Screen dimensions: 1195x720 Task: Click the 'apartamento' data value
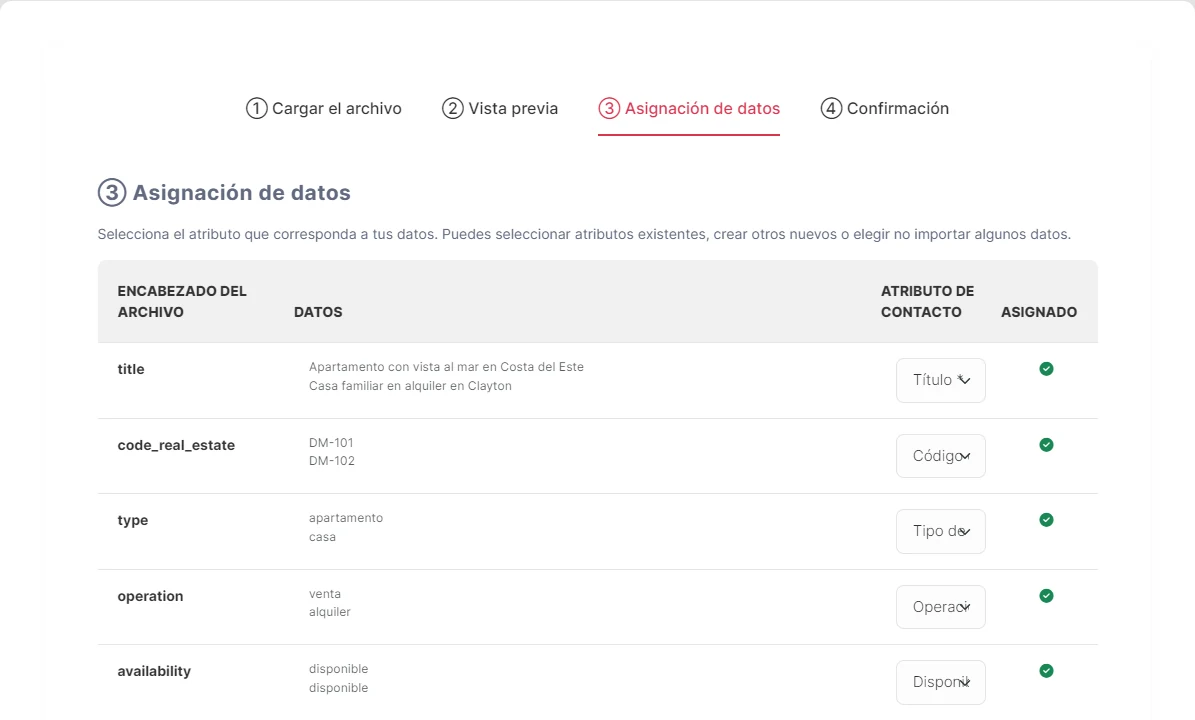point(346,518)
